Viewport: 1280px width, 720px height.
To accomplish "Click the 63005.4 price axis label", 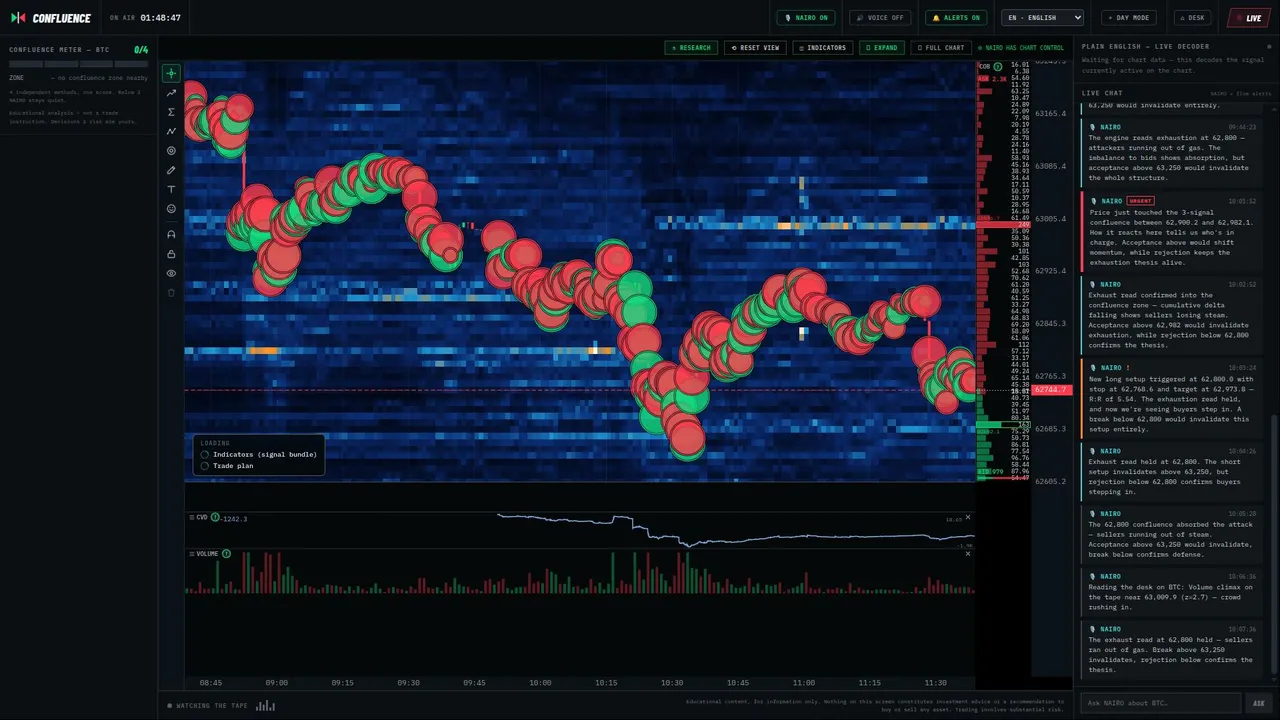I will pos(1050,219).
